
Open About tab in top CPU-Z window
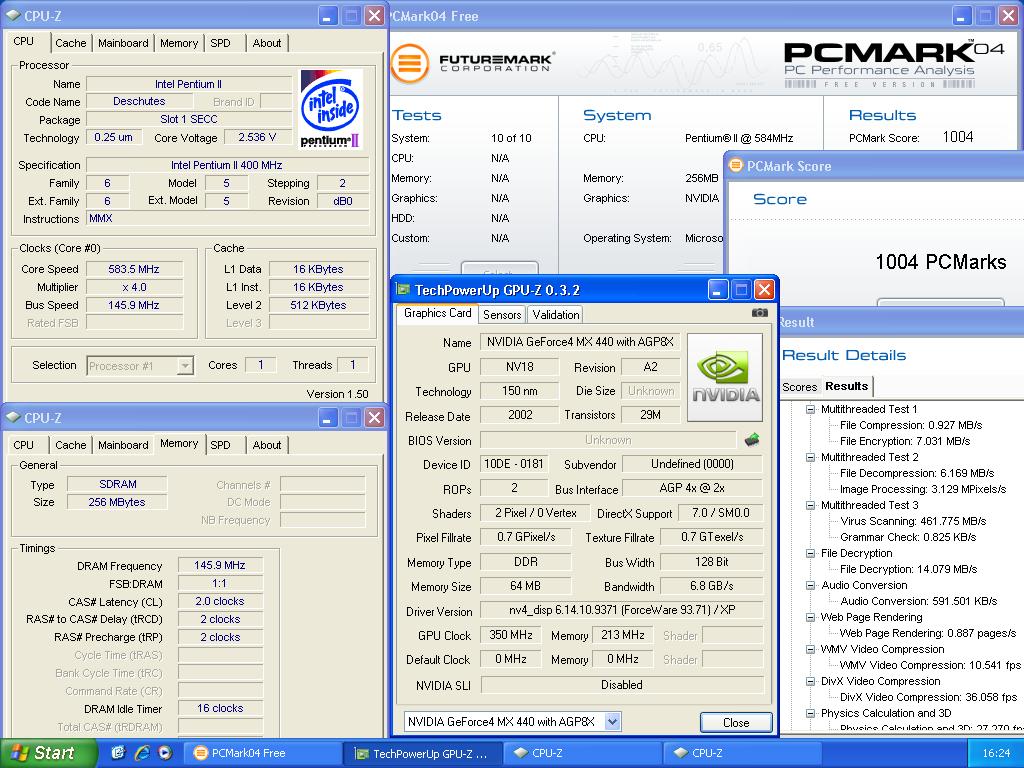pyautogui.click(x=266, y=43)
